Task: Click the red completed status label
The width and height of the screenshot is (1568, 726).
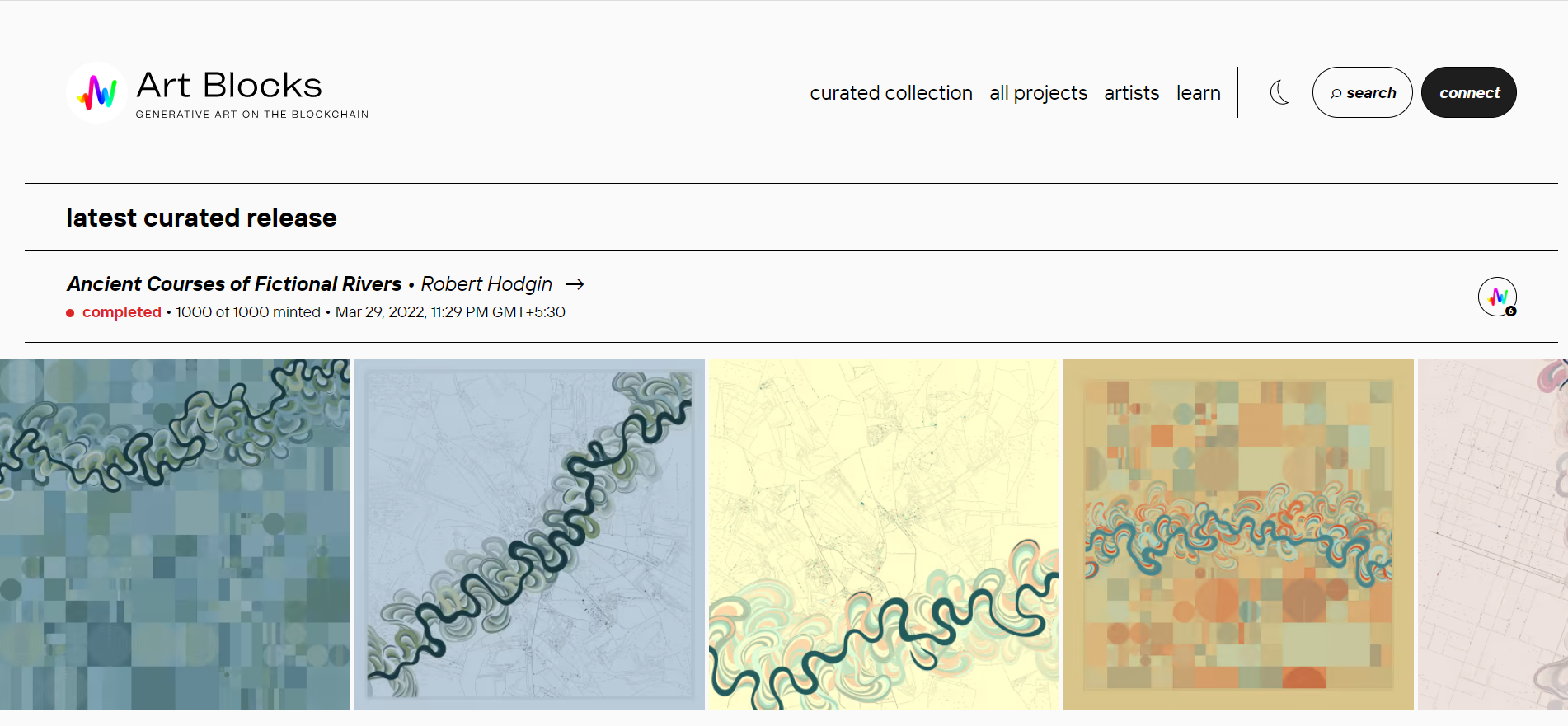Action: pyautogui.click(x=121, y=312)
